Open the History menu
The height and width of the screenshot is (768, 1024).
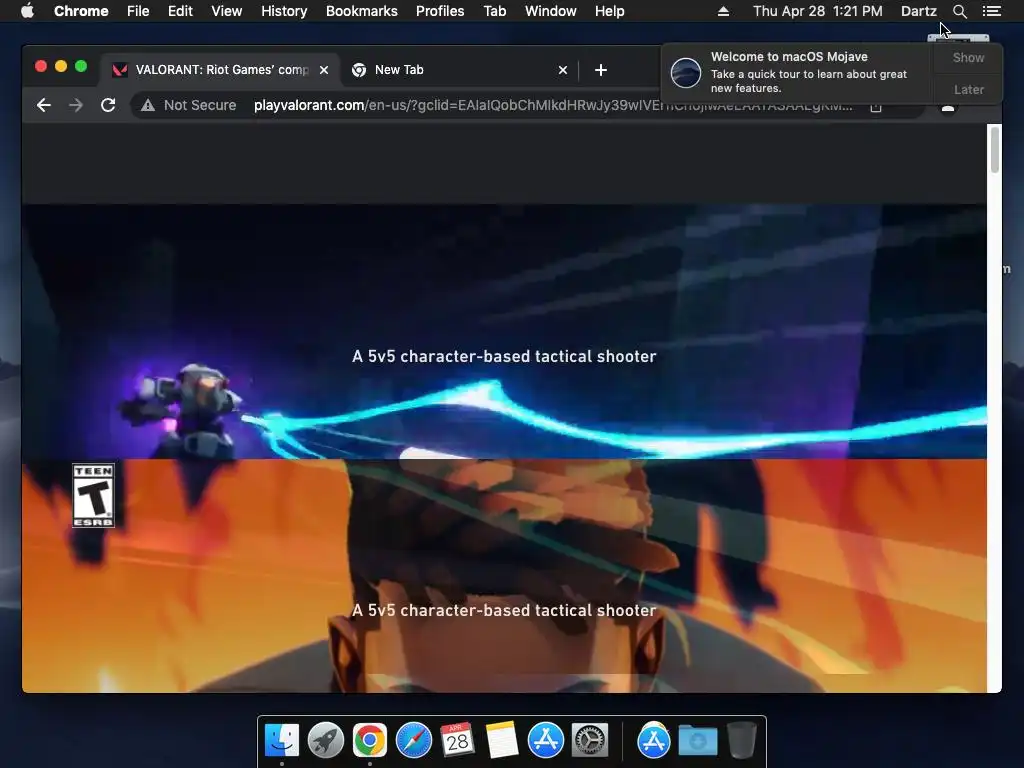pyautogui.click(x=284, y=11)
